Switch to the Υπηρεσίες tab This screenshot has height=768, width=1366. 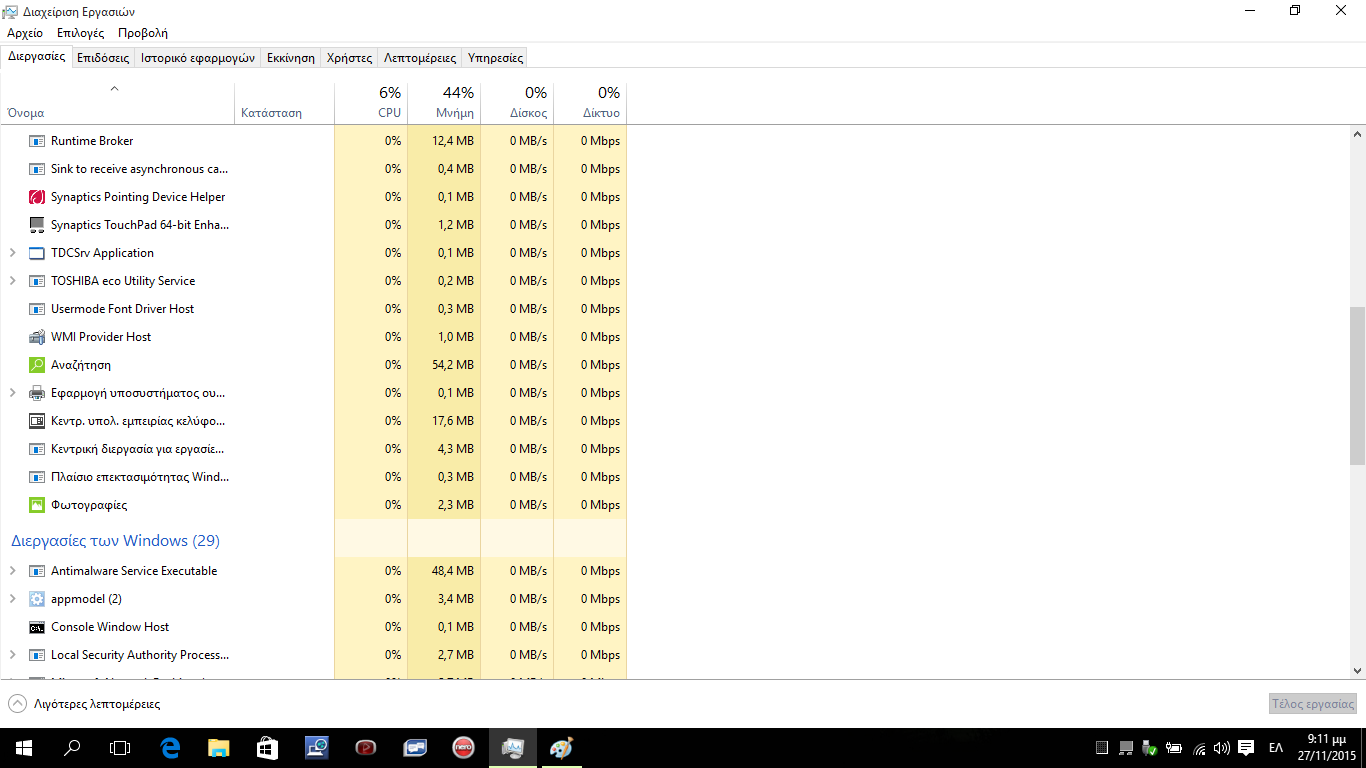pos(496,58)
